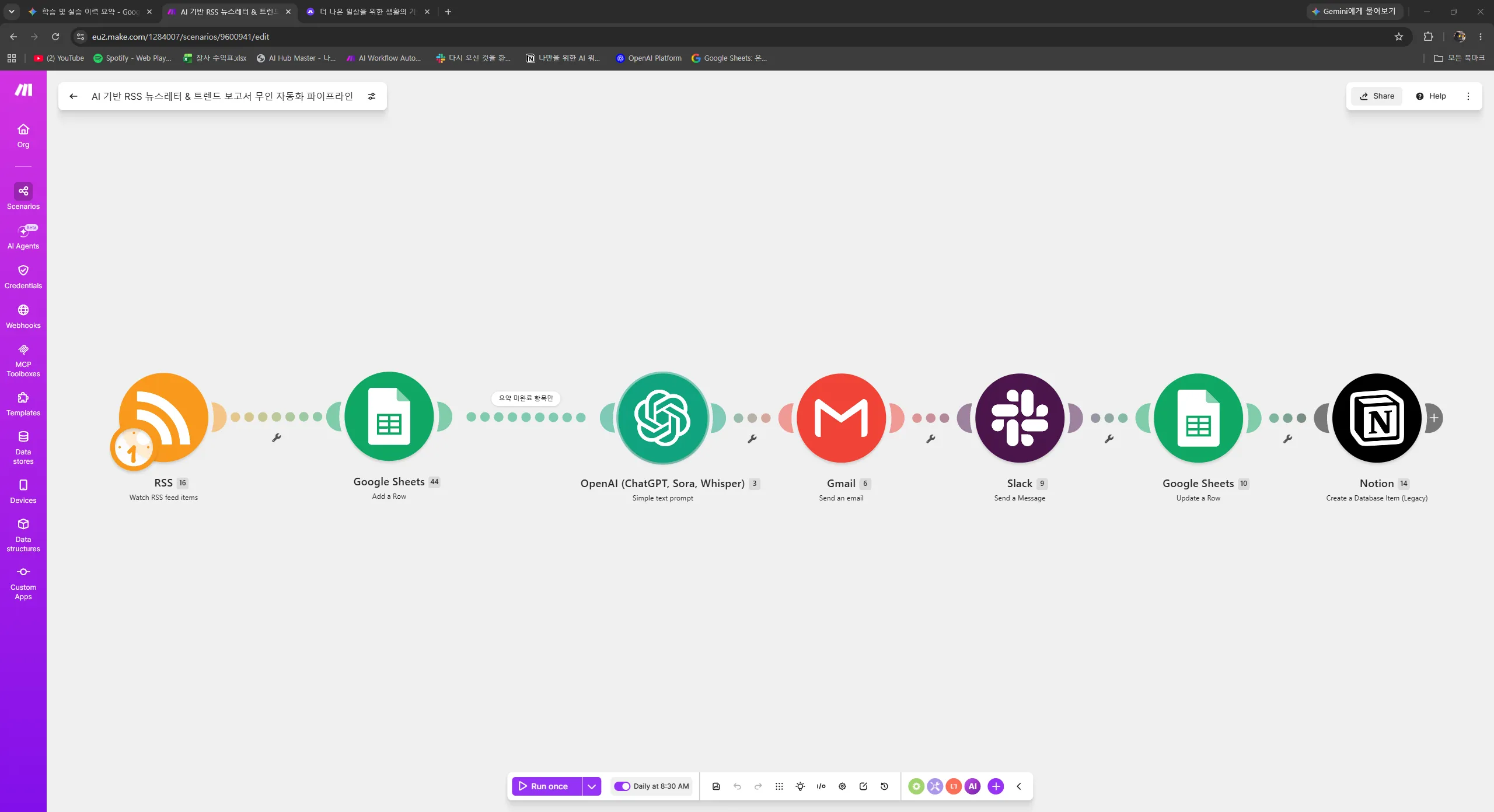The image size is (1494, 812).
Task: Click the filter label between Sheets and OpenAI
Action: point(526,398)
